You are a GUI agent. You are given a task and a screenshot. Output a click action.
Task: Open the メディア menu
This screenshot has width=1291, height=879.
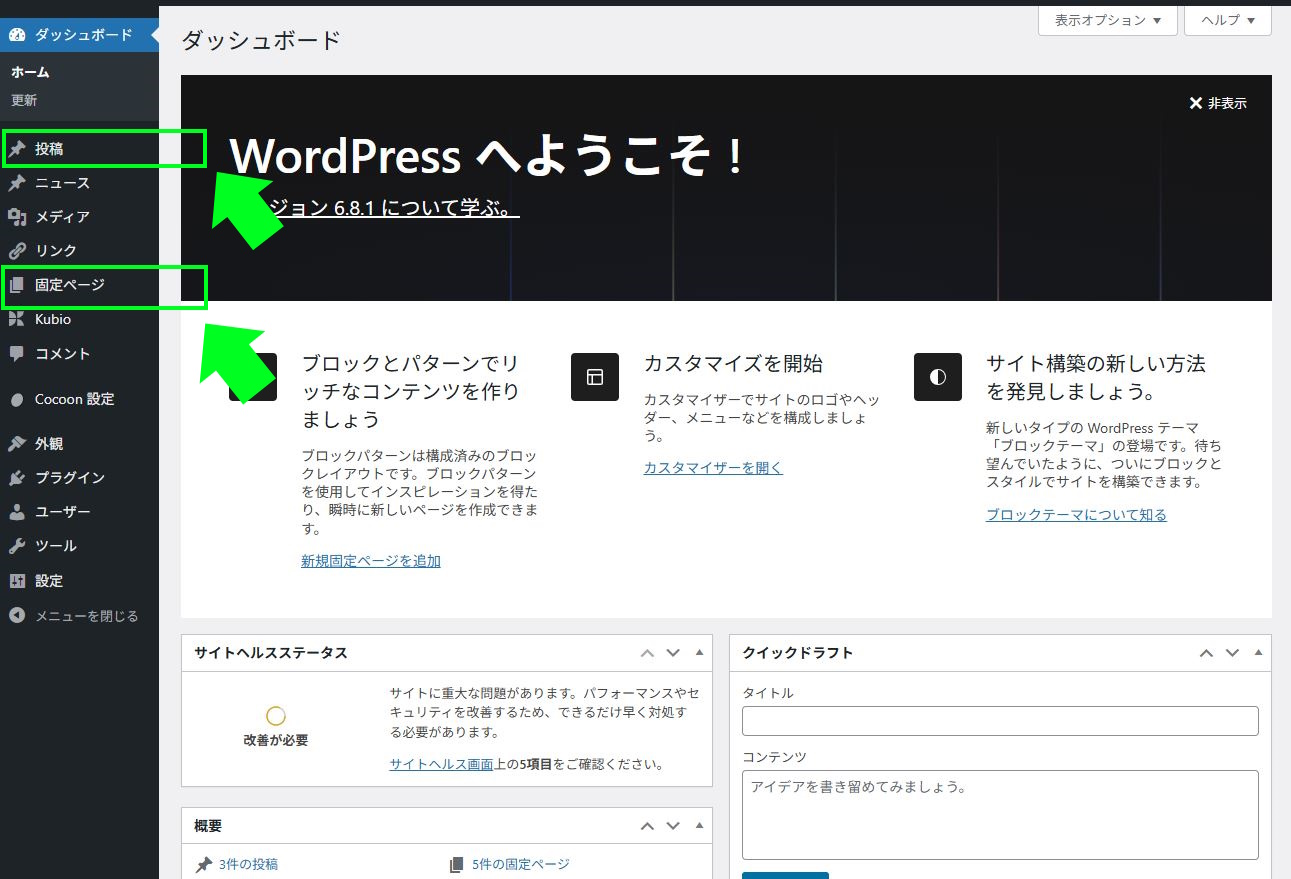79,217
